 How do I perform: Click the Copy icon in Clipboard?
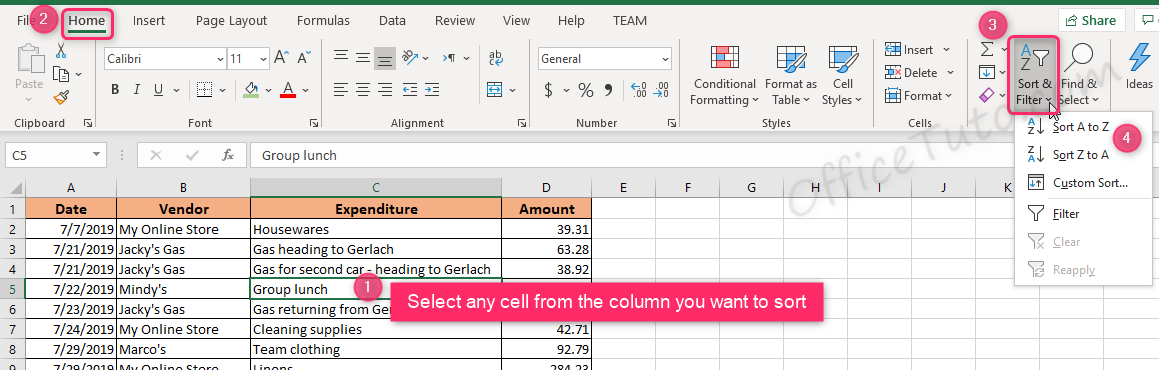point(62,74)
